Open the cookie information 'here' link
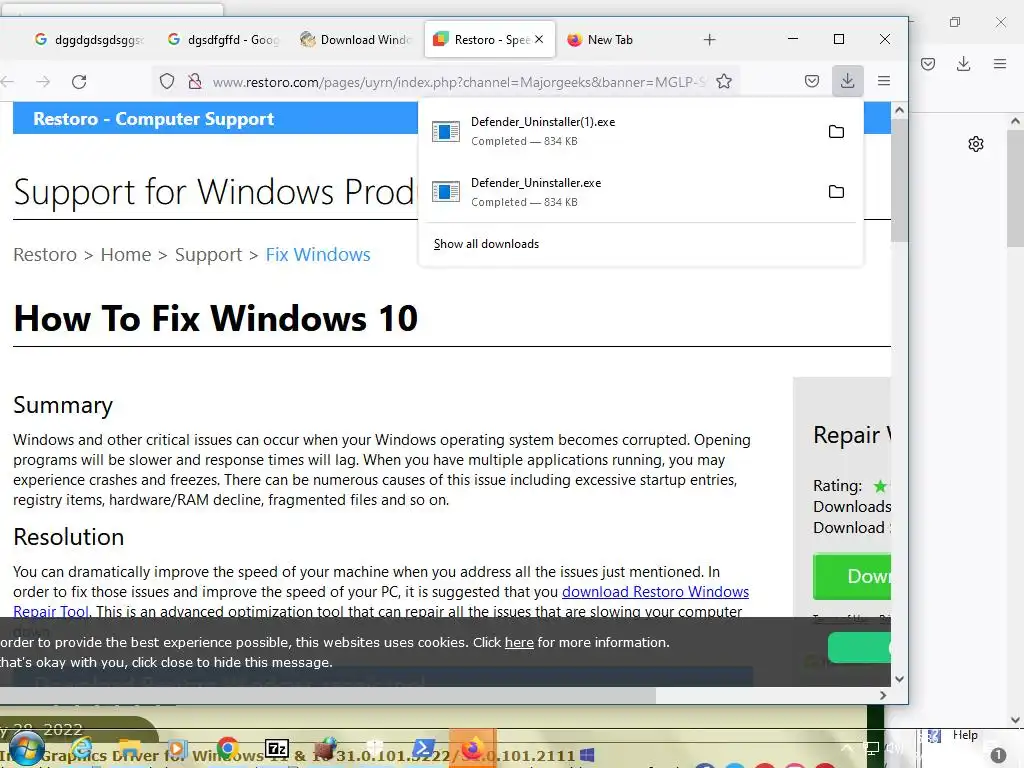 click(519, 643)
